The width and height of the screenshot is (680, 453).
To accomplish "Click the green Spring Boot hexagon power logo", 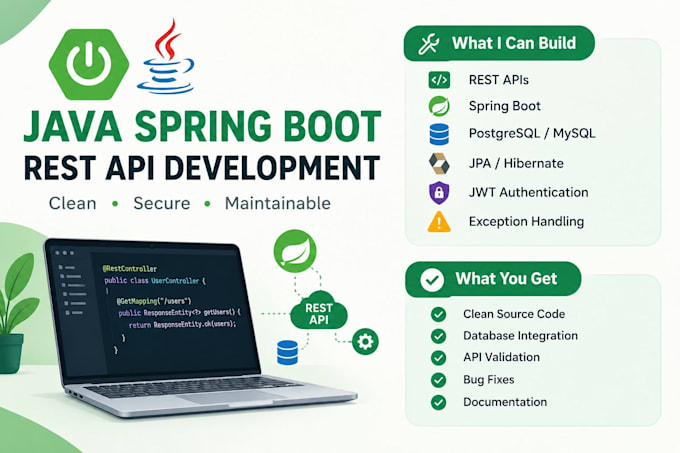I will pos(89,64).
